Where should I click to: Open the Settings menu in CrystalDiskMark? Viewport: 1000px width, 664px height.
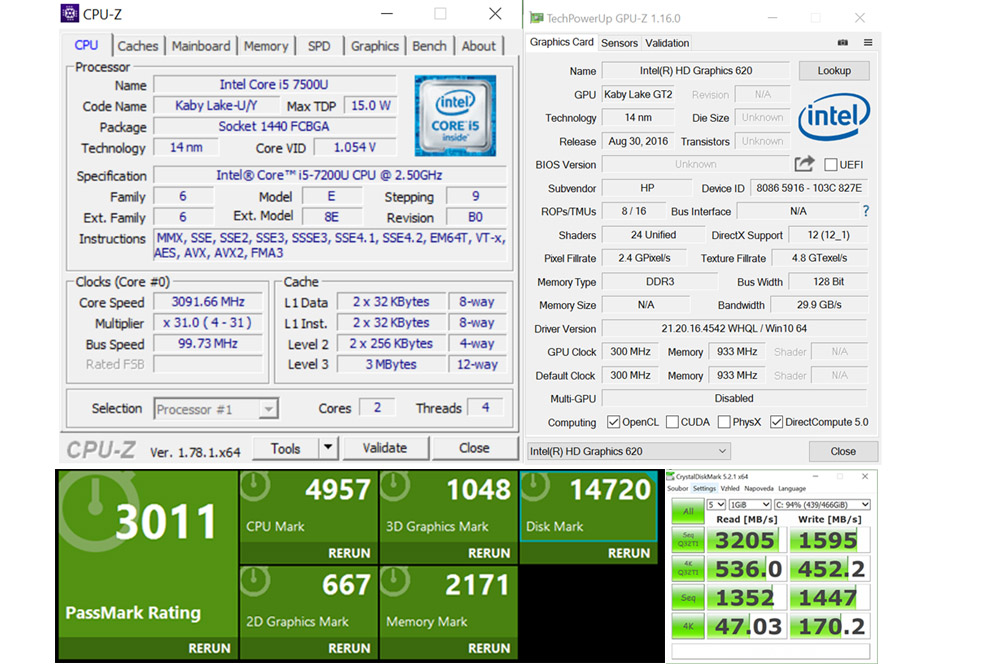pyautogui.click(x=704, y=489)
